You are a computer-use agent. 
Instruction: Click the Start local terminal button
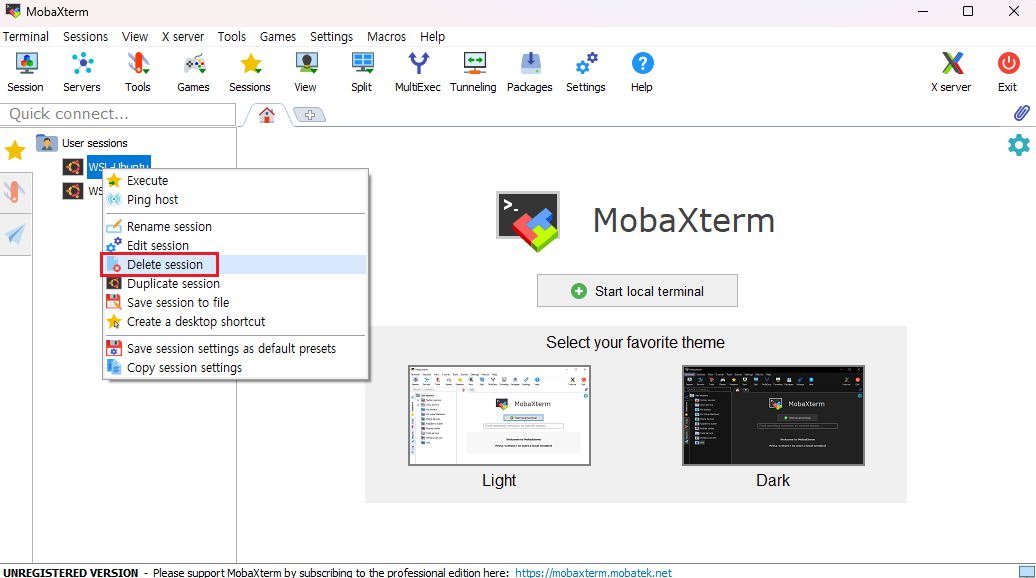point(637,291)
